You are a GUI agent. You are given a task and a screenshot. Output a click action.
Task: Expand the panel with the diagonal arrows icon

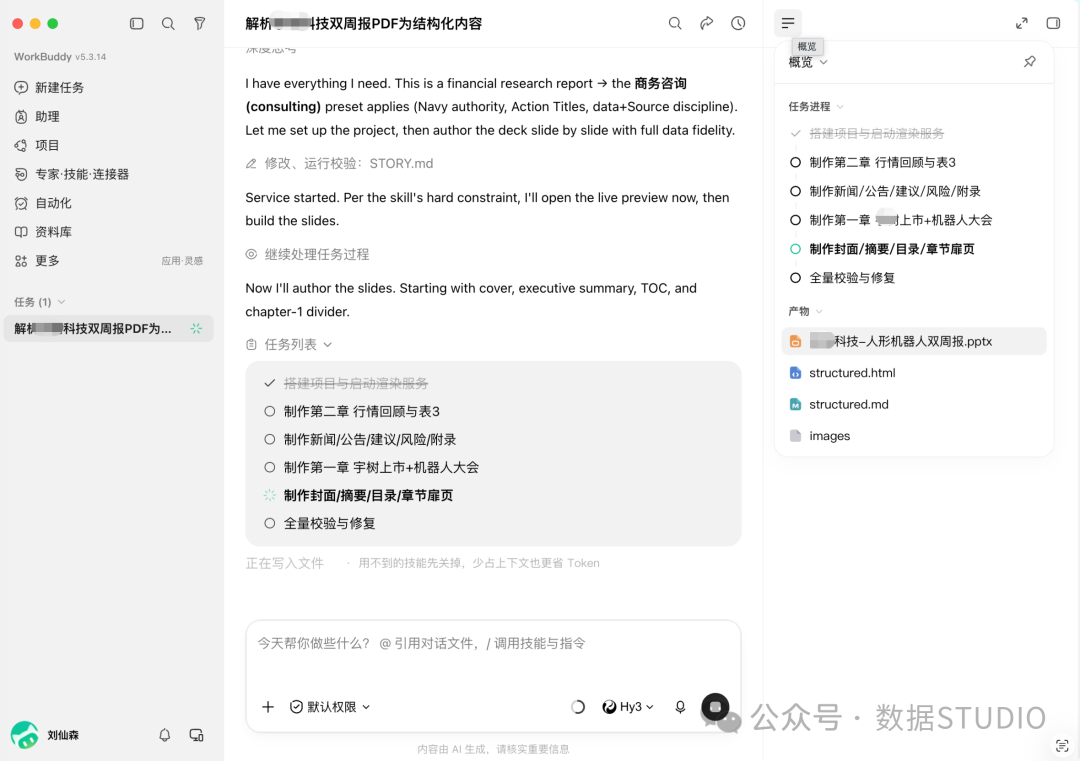1021,23
